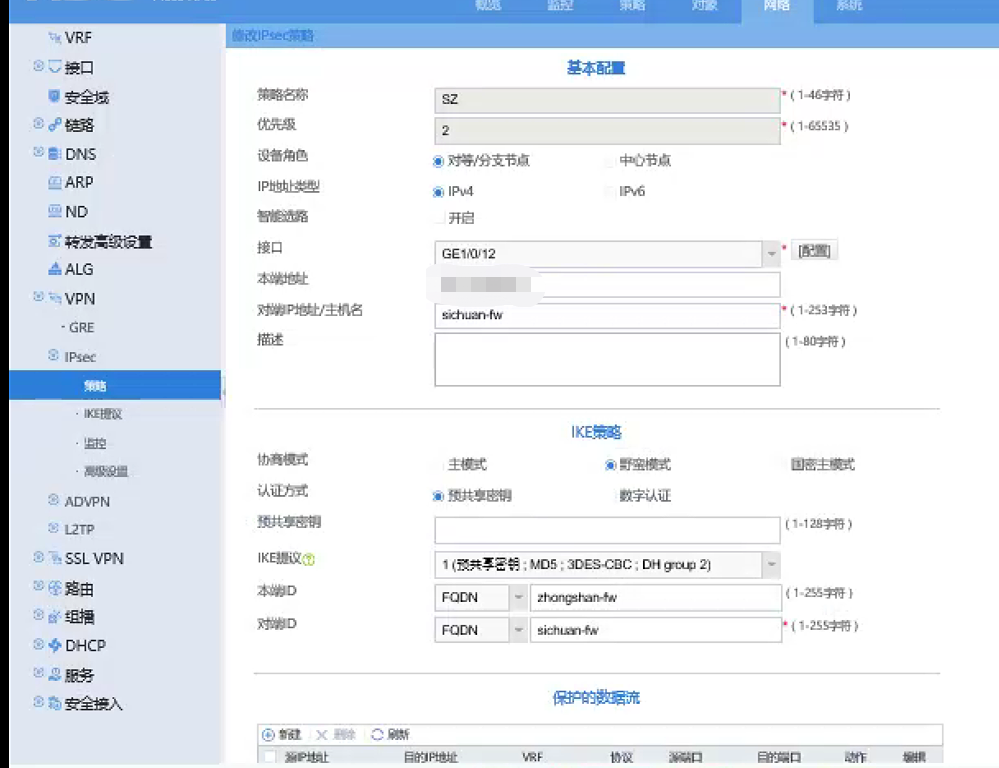Choose IPv4 address type
The image size is (999, 768).
point(438,192)
